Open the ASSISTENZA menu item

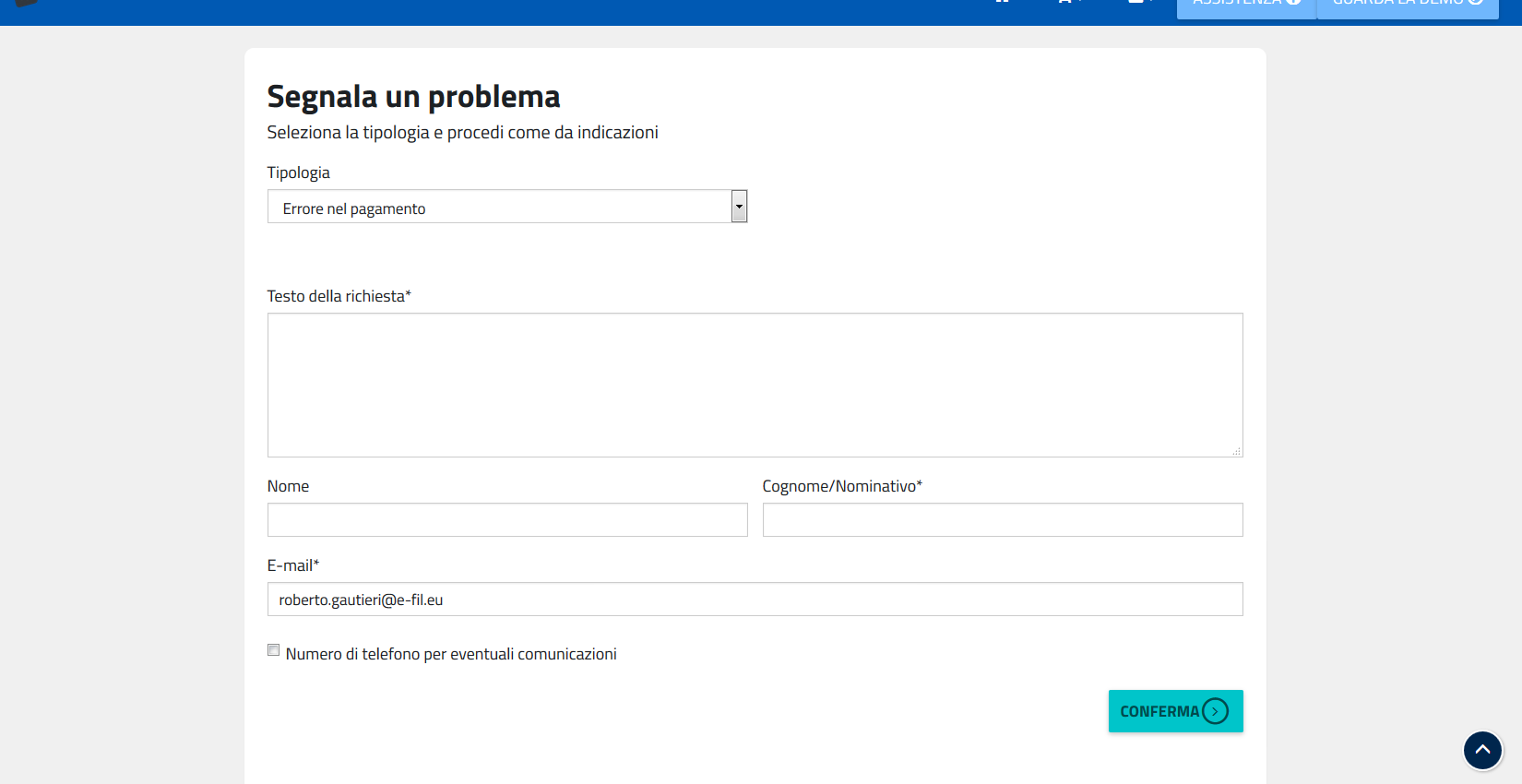(x=1238, y=6)
